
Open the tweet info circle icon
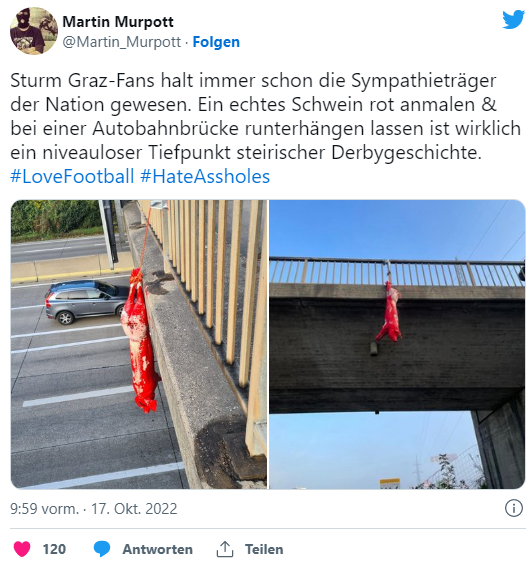click(x=514, y=509)
